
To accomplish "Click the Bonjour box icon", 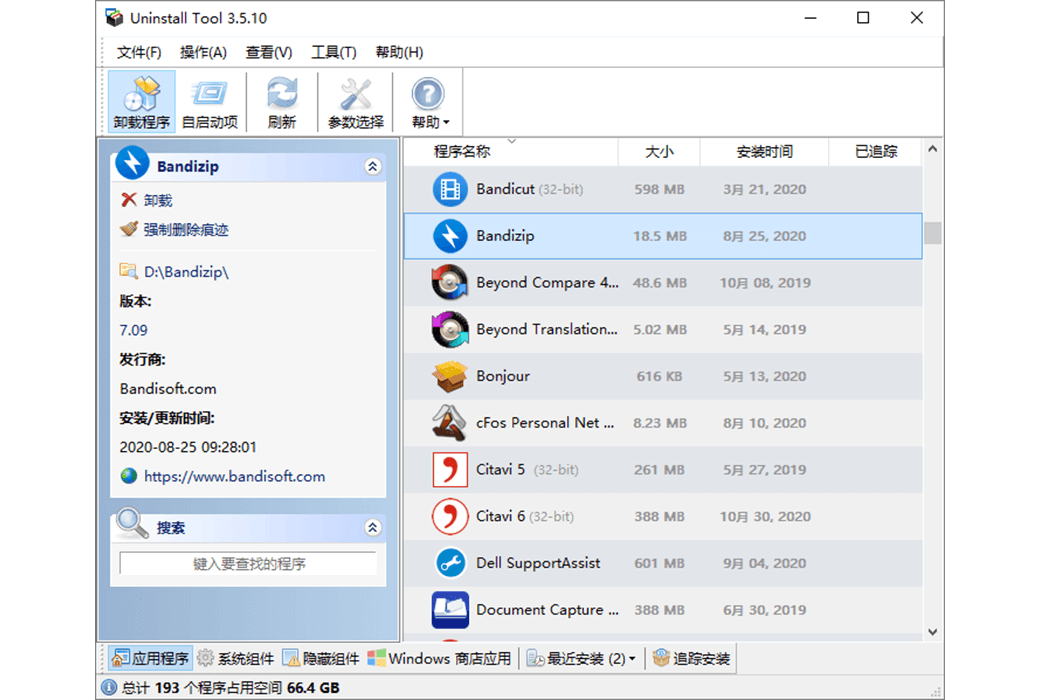I will point(450,376).
